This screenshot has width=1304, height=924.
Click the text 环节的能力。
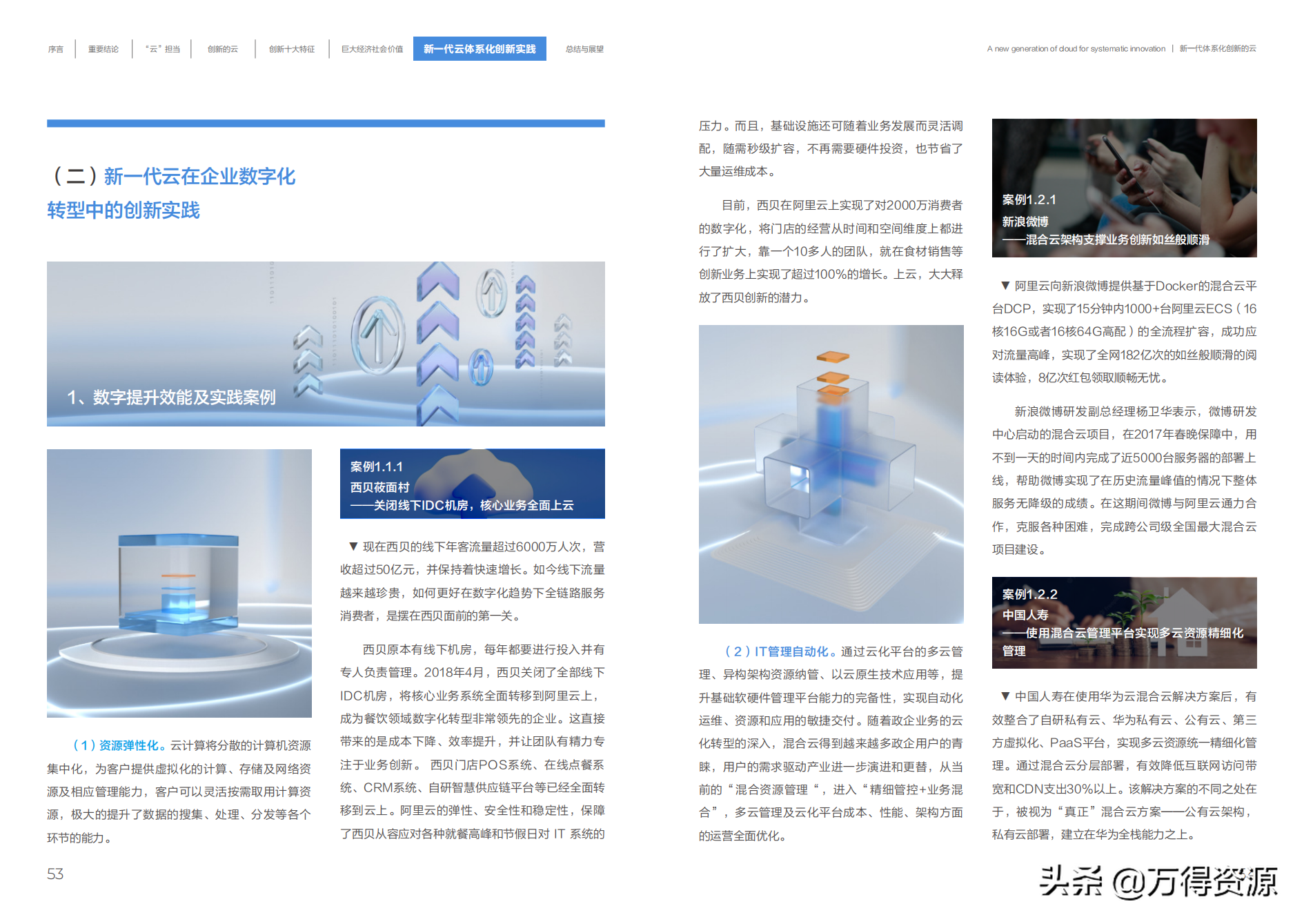point(80,838)
